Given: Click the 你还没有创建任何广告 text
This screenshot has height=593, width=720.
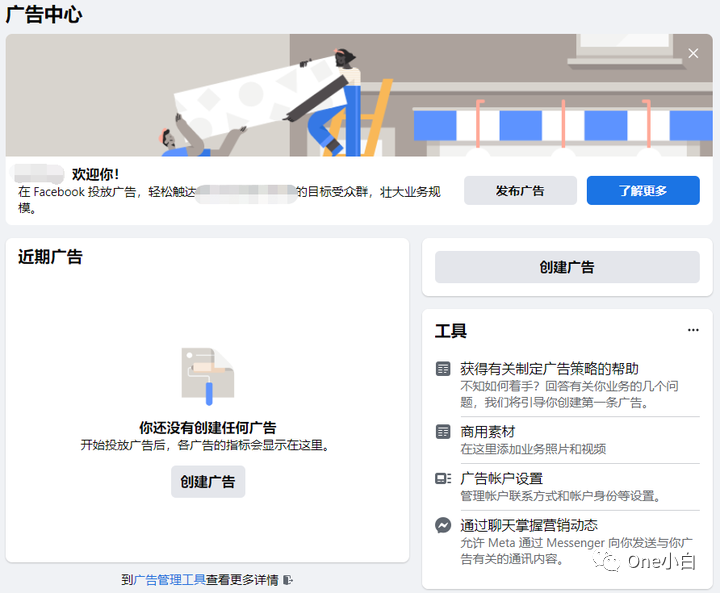Looking at the screenshot, I should pos(208,427).
